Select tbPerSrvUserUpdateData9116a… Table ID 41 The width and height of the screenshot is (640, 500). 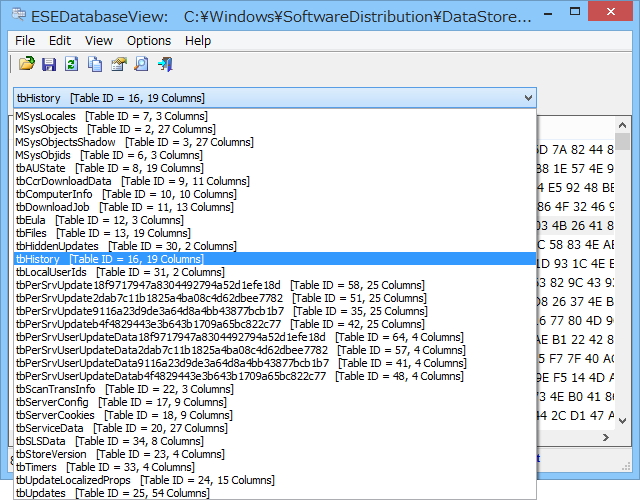point(275,363)
